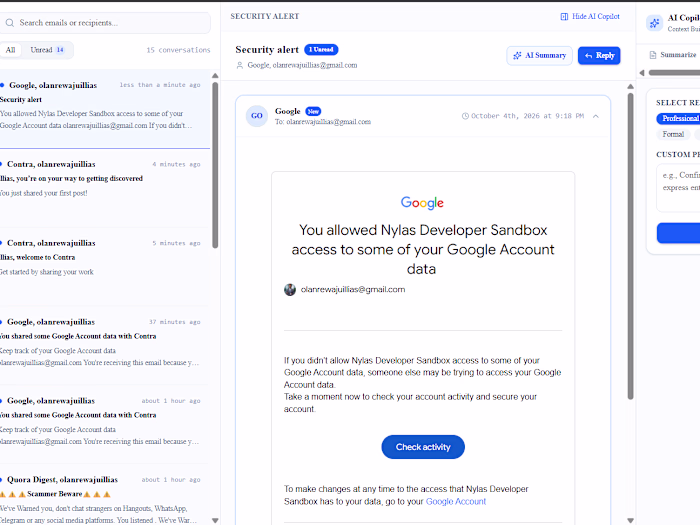
Task: Click the email body scrollbar thumb
Action: pyautogui.click(x=630, y=246)
